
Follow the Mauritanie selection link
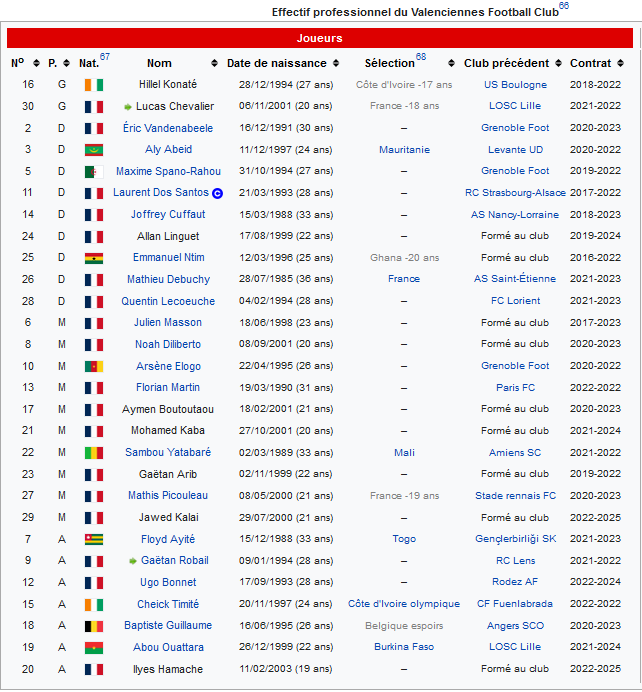404,150
